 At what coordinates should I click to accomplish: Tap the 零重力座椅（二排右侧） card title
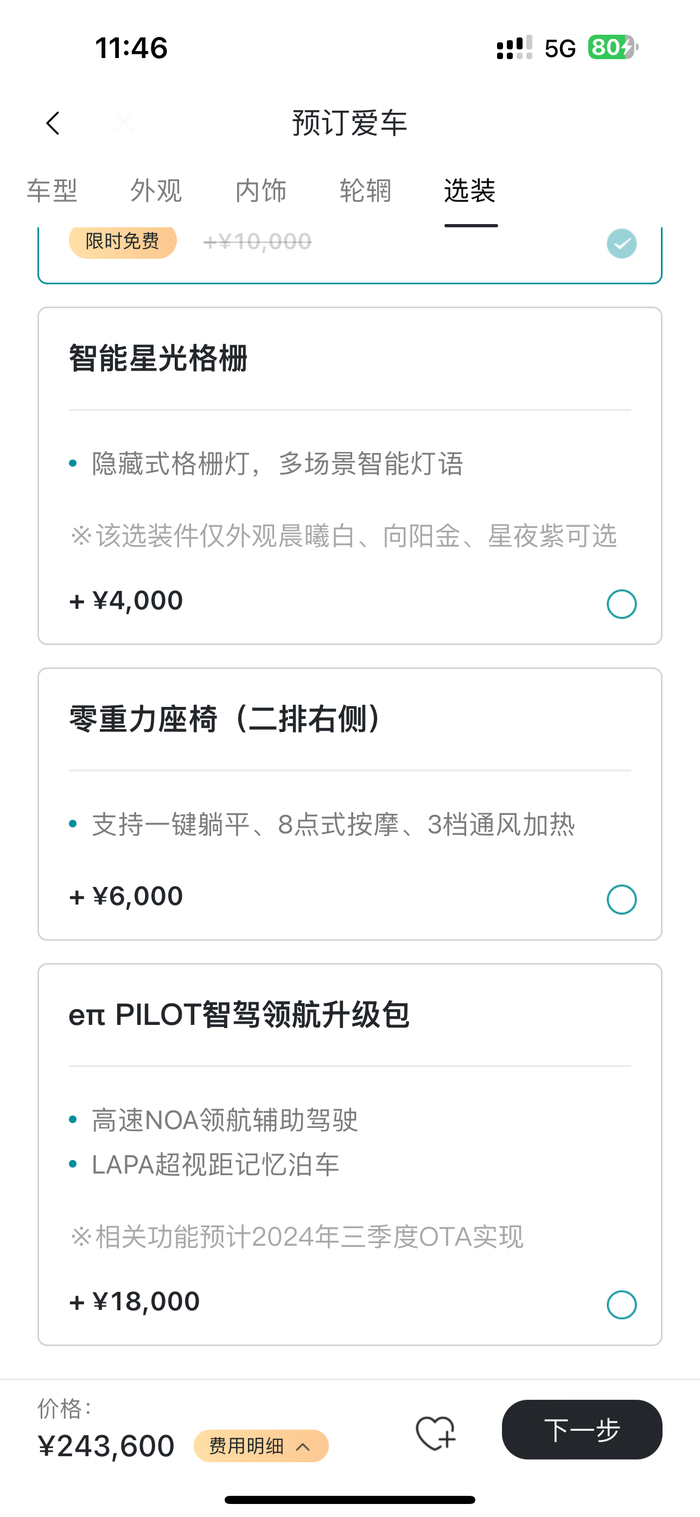226,719
